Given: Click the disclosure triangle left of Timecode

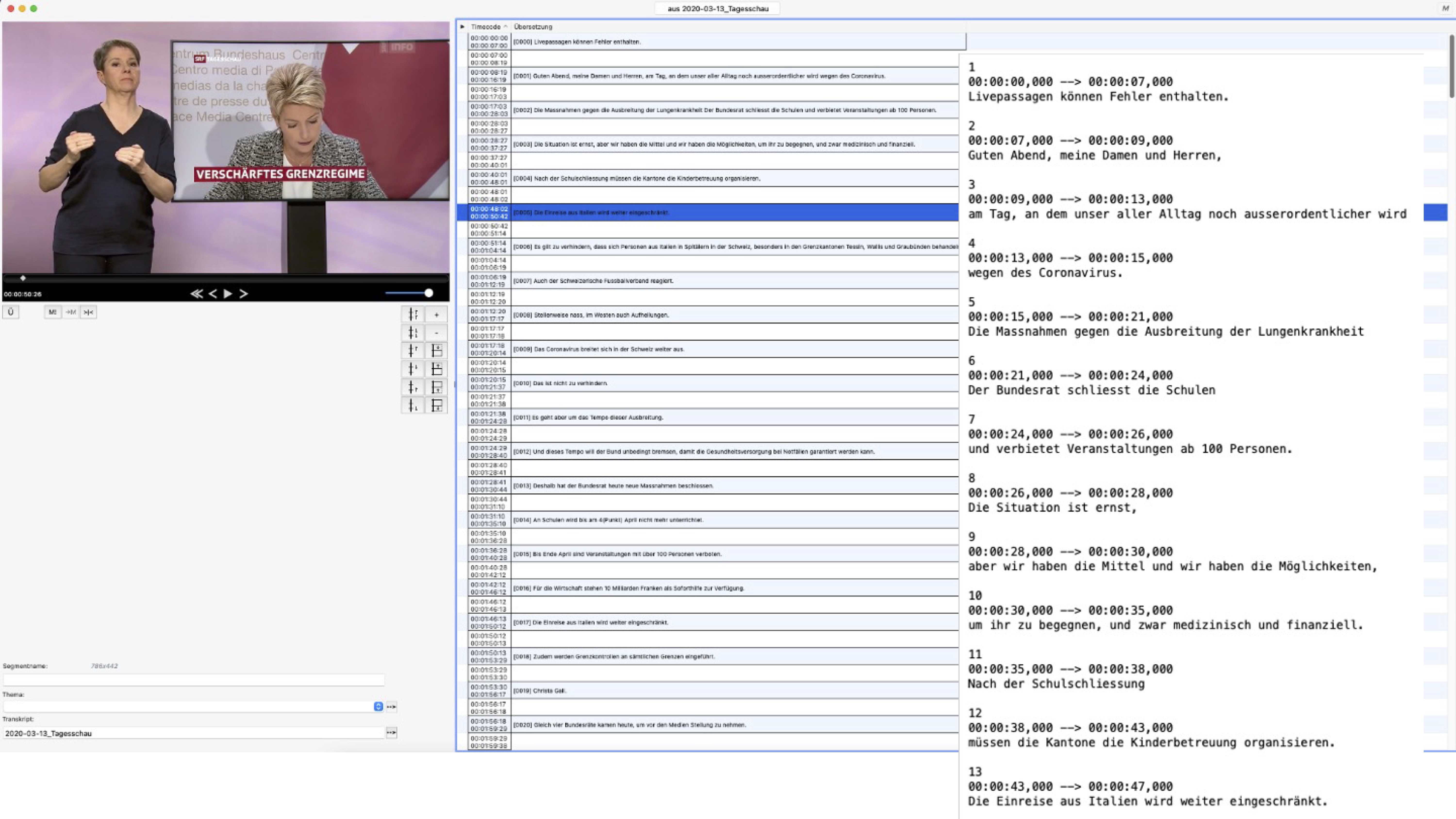Looking at the screenshot, I should (x=462, y=26).
